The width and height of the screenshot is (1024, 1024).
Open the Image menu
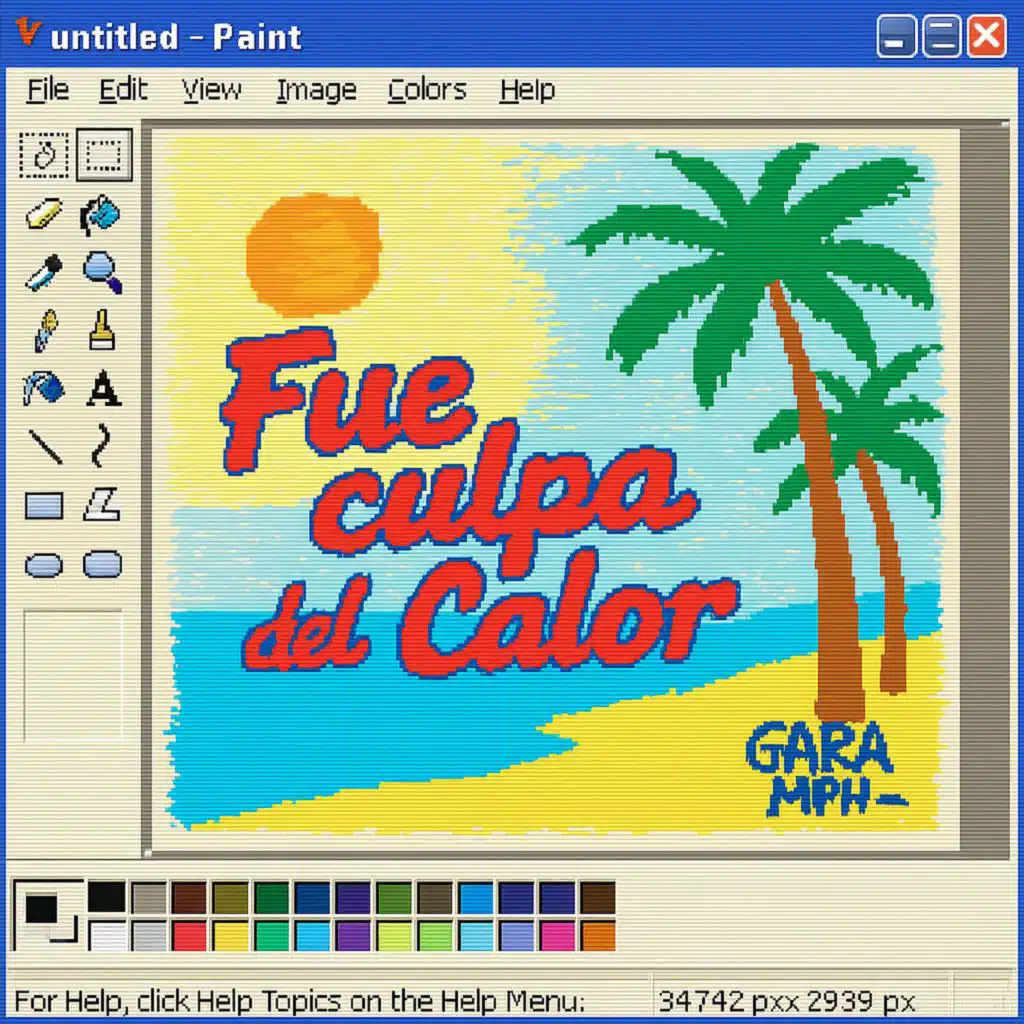click(317, 90)
